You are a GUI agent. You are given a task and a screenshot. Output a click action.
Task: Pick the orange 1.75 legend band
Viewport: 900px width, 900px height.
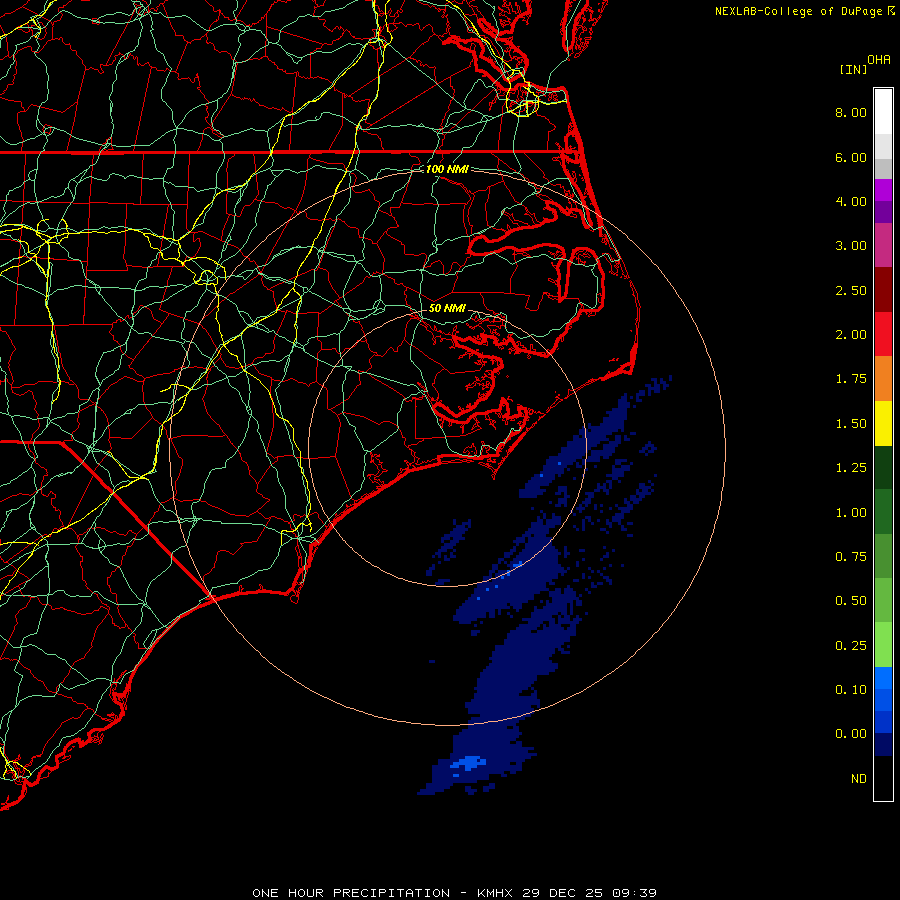point(883,379)
